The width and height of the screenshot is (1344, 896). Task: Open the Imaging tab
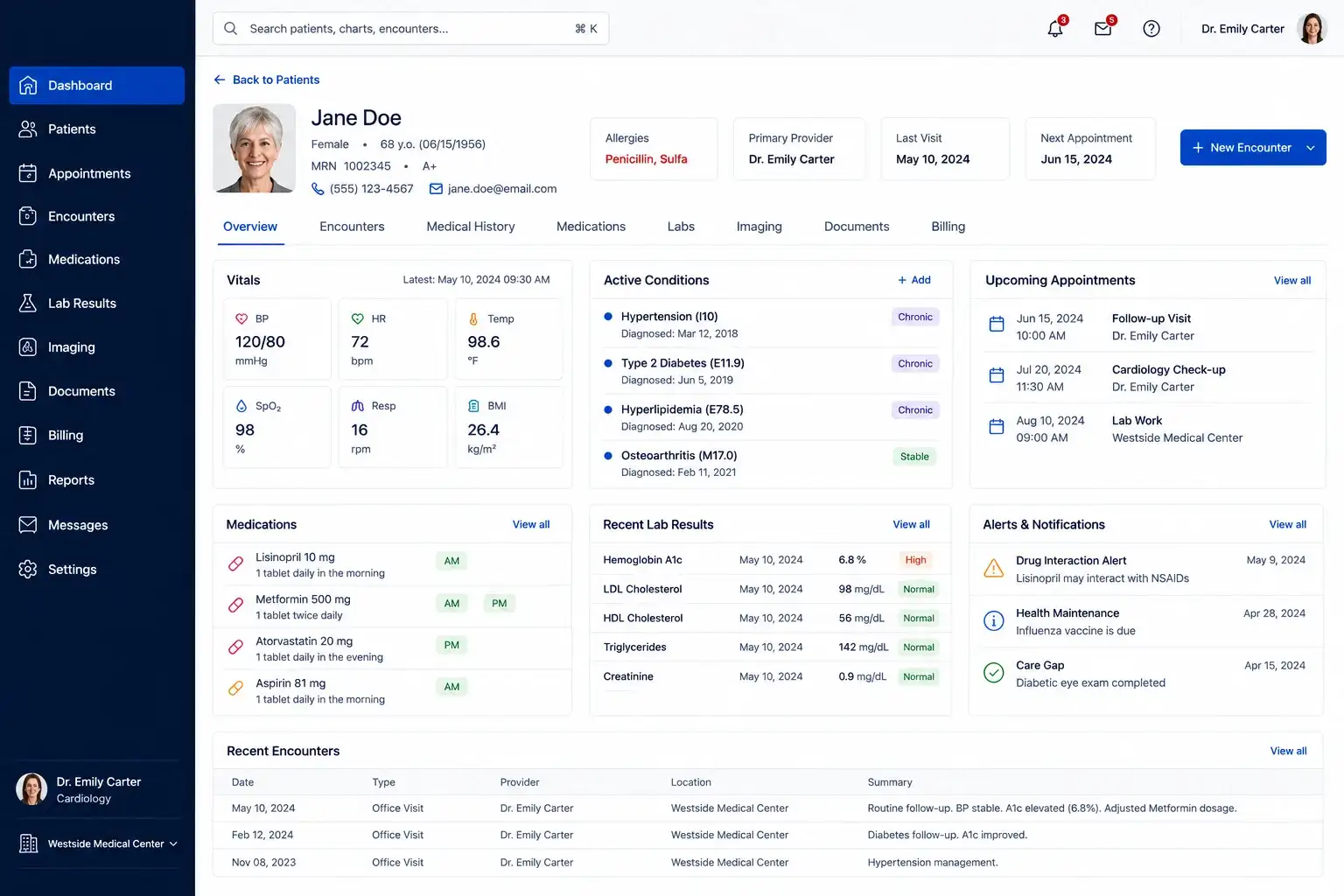759,227
